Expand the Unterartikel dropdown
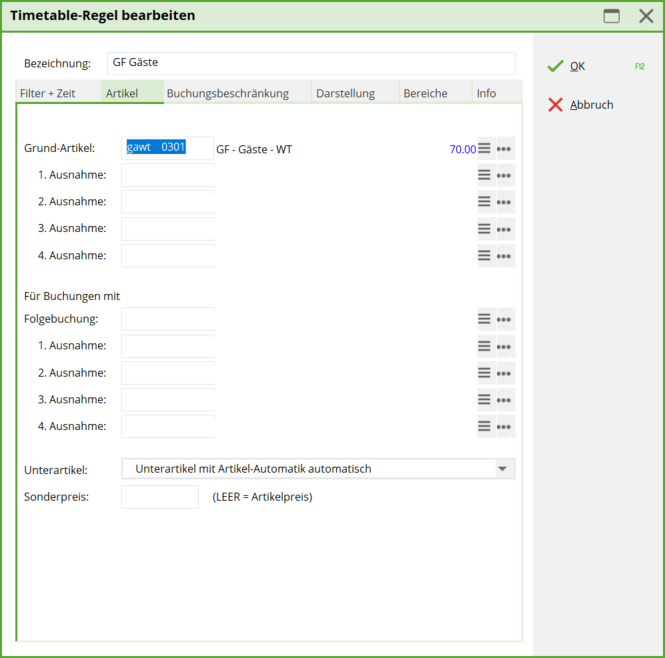Screen dimensions: 665x658 click(x=502, y=468)
